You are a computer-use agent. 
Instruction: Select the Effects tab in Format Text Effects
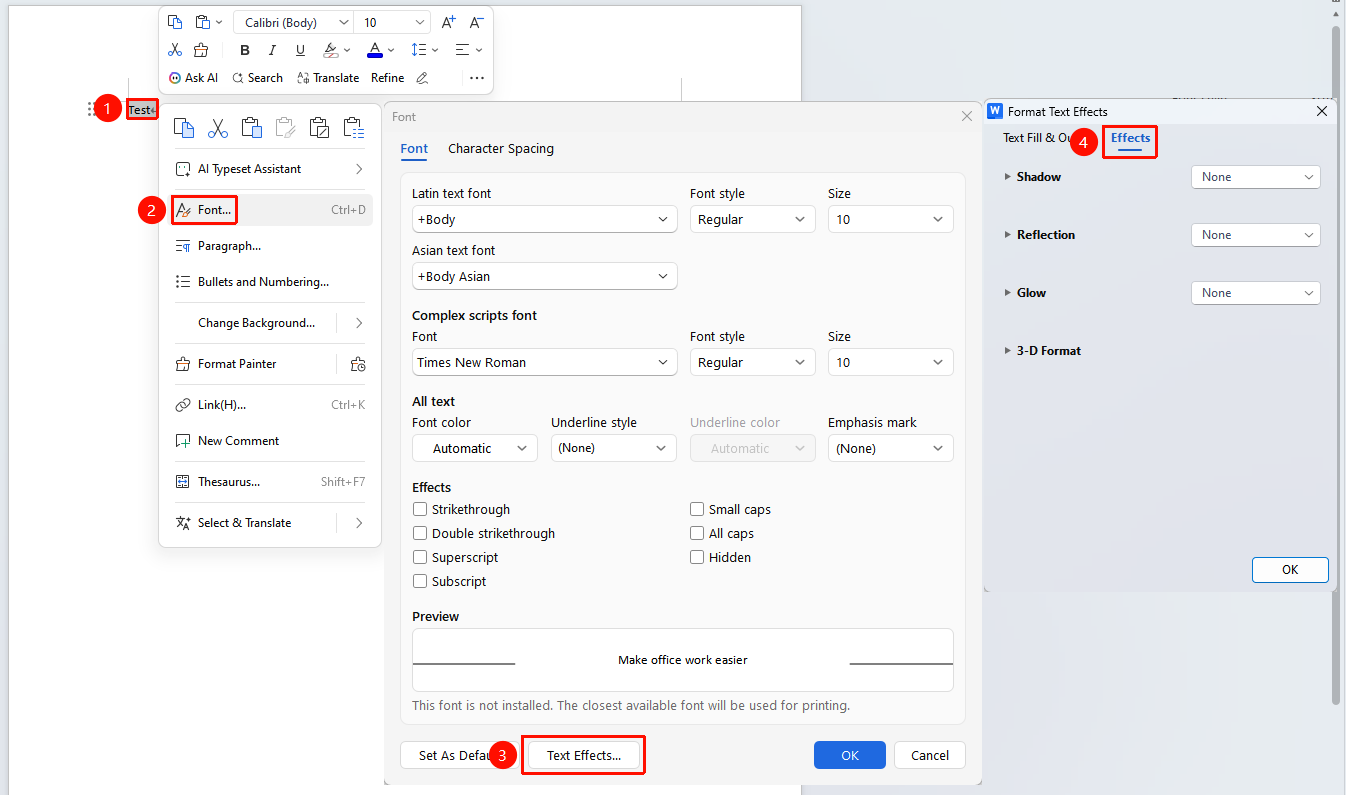pos(1131,139)
